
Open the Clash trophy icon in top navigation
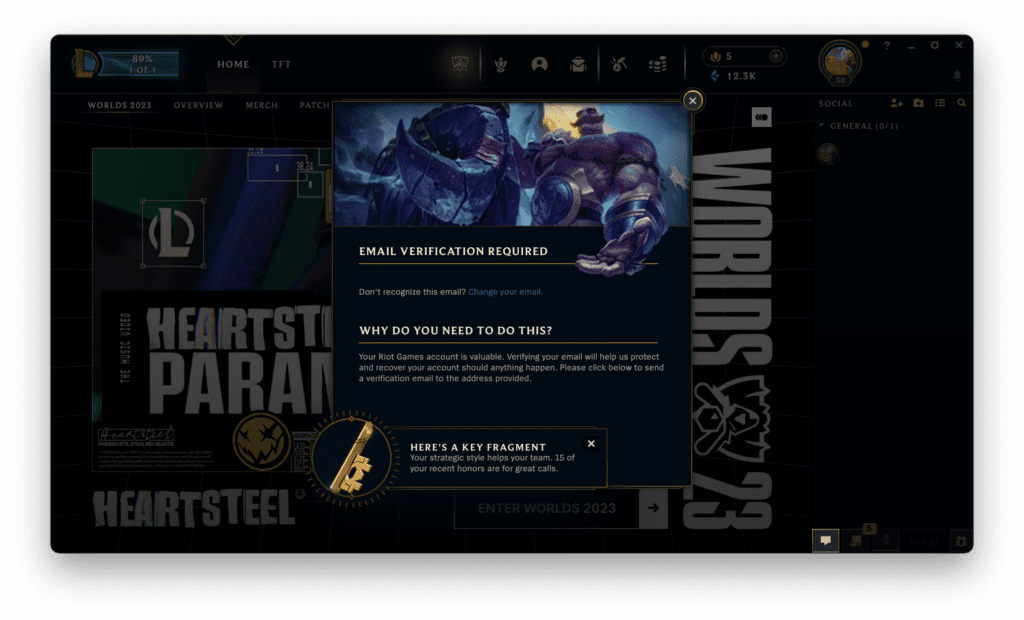[x=460, y=64]
